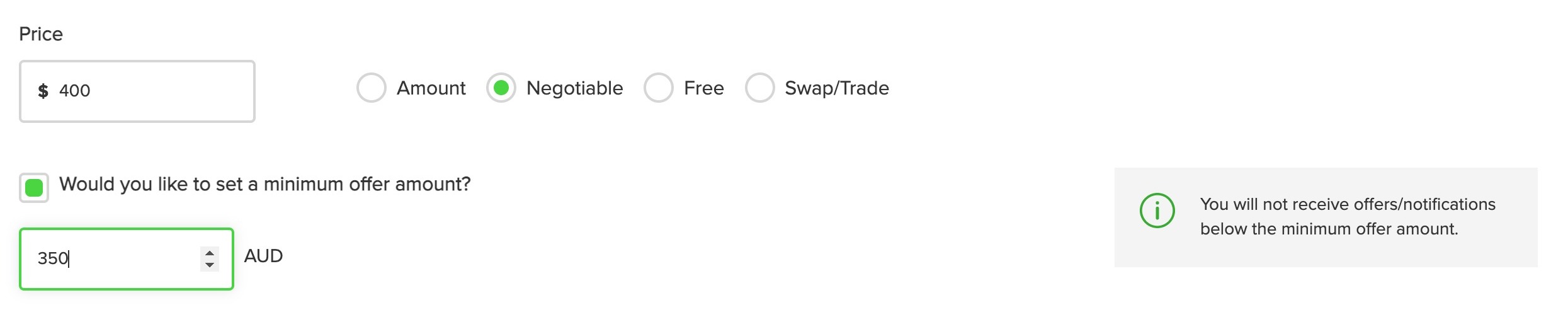Click the 'You will not receive offers' notice text
Image resolution: width=1568 pixels, height=329 pixels.
point(1348,204)
